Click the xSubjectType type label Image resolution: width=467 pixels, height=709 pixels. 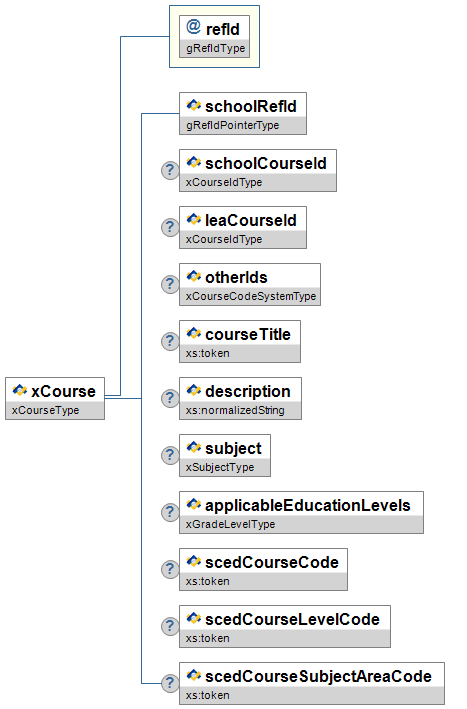(x=220, y=467)
